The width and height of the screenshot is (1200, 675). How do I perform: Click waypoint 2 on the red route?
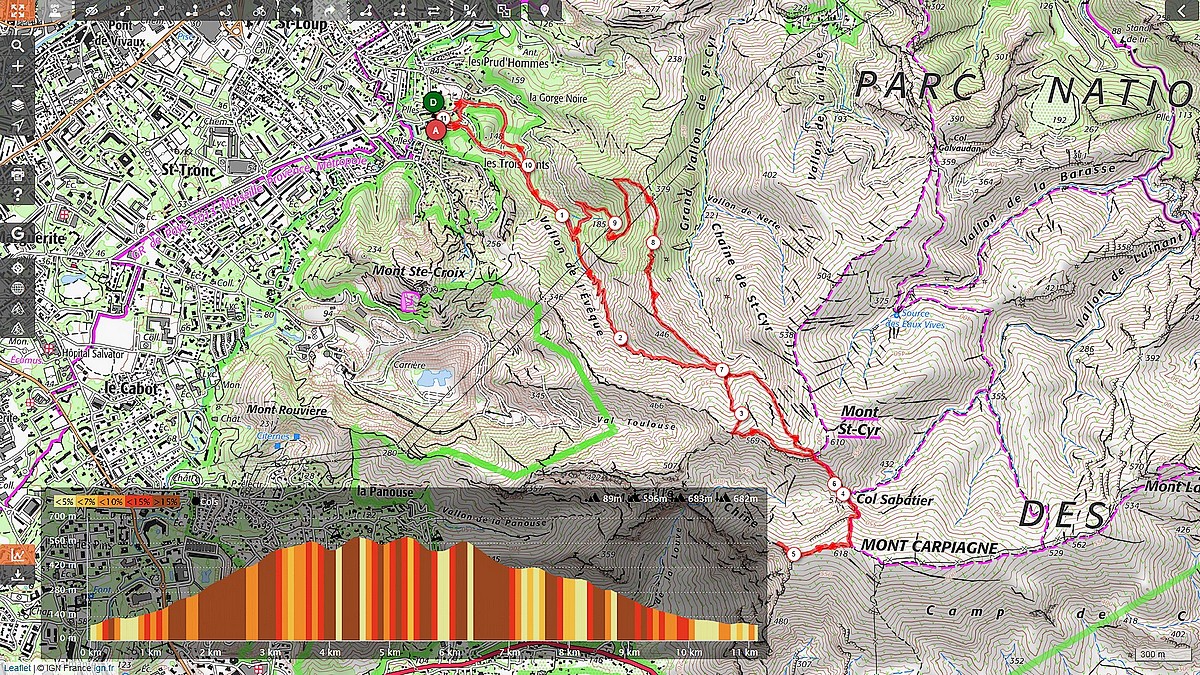point(621,338)
